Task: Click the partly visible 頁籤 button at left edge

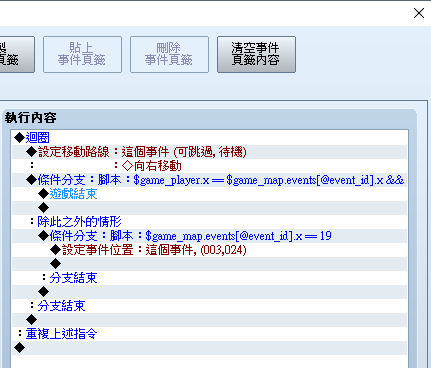Action: coord(17,54)
